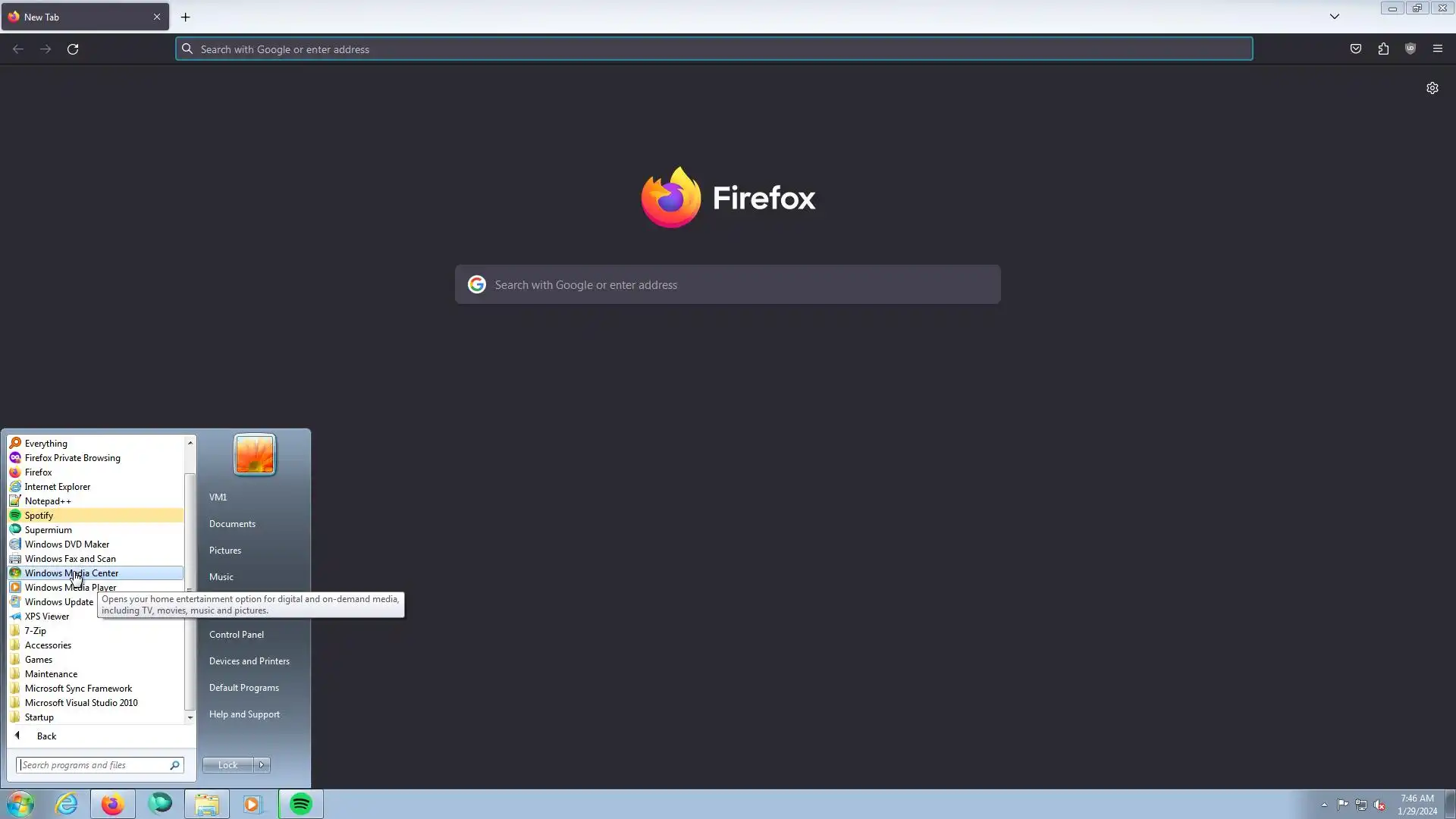Viewport: 1456px width, 819px height.
Task: Open the Firefox hamburger application menu
Action: pyautogui.click(x=1438, y=49)
